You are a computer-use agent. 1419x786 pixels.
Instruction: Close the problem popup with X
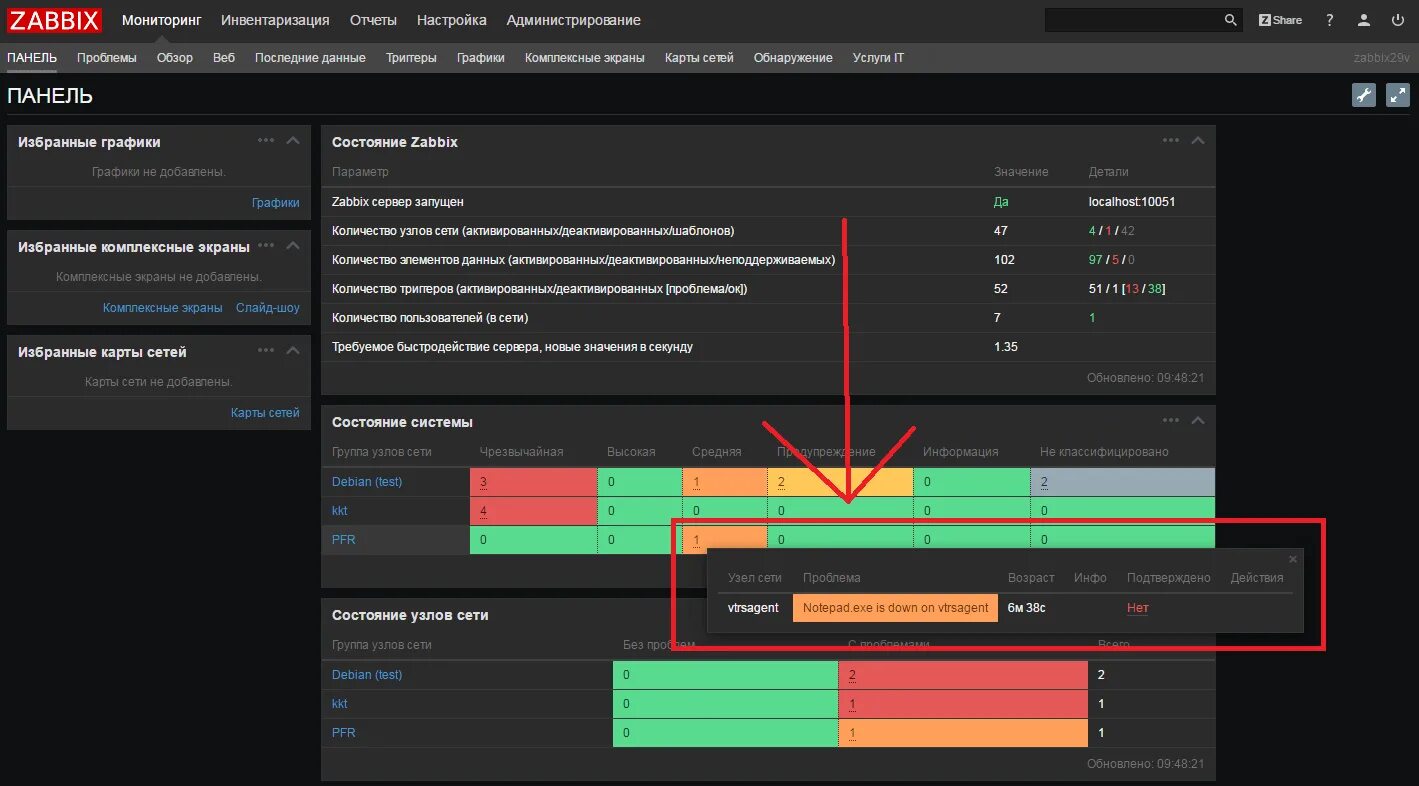click(1293, 560)
